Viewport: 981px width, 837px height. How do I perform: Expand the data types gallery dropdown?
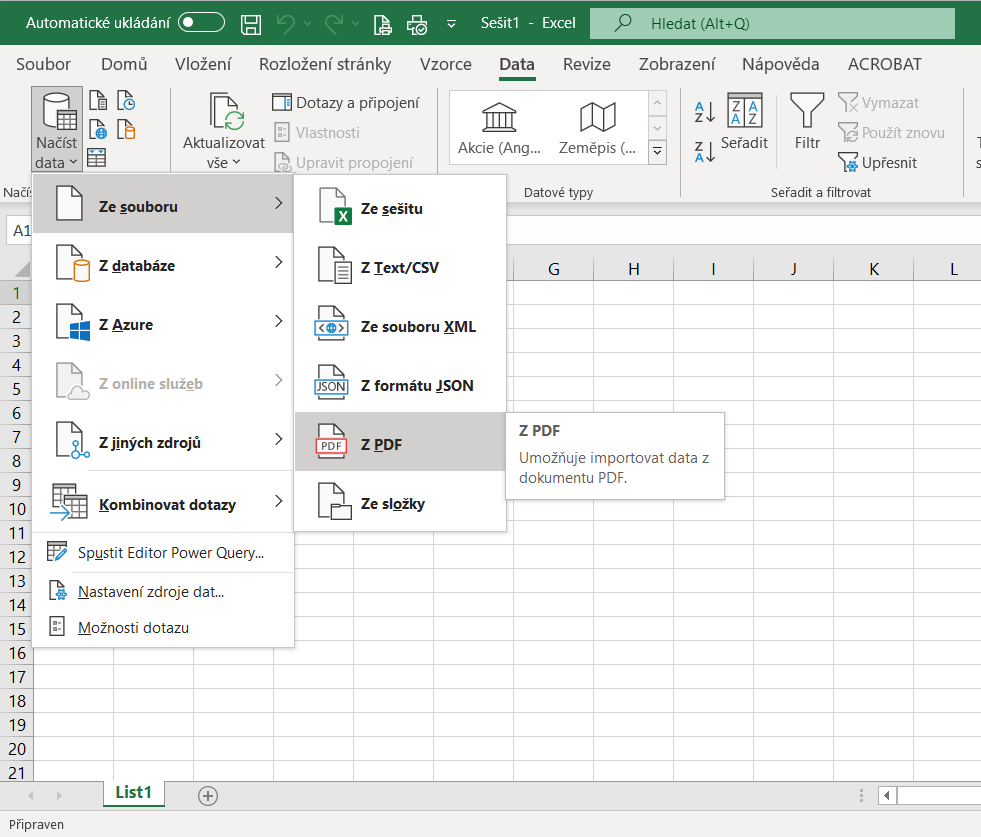coord(658,152)
